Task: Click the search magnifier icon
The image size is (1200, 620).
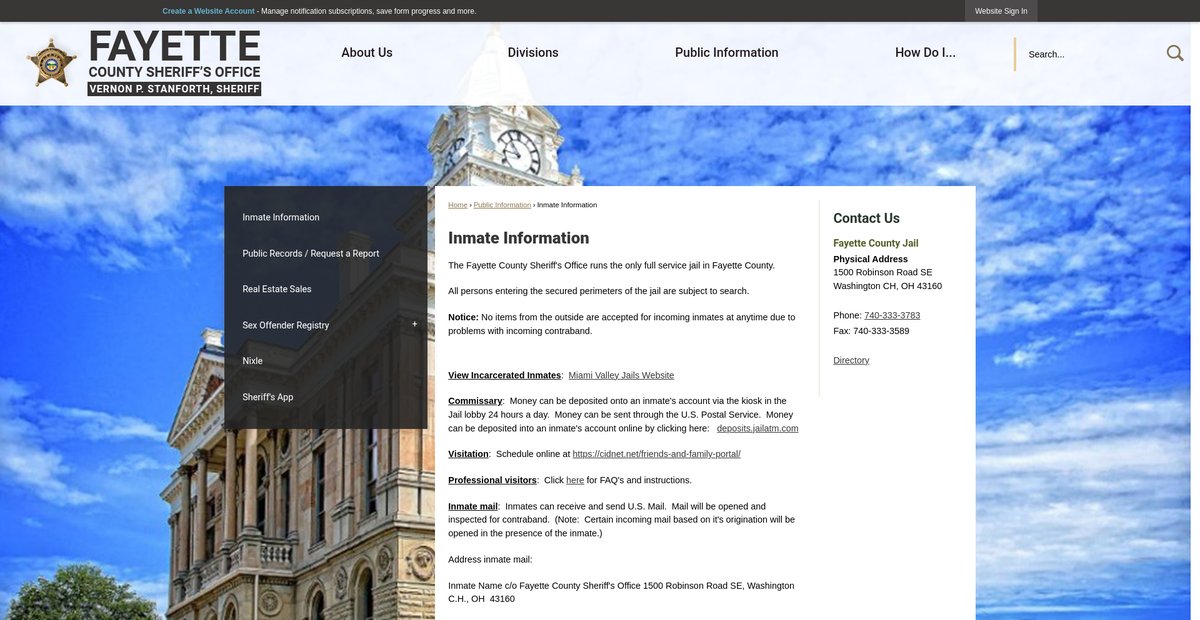Action: coord(1175,53)
